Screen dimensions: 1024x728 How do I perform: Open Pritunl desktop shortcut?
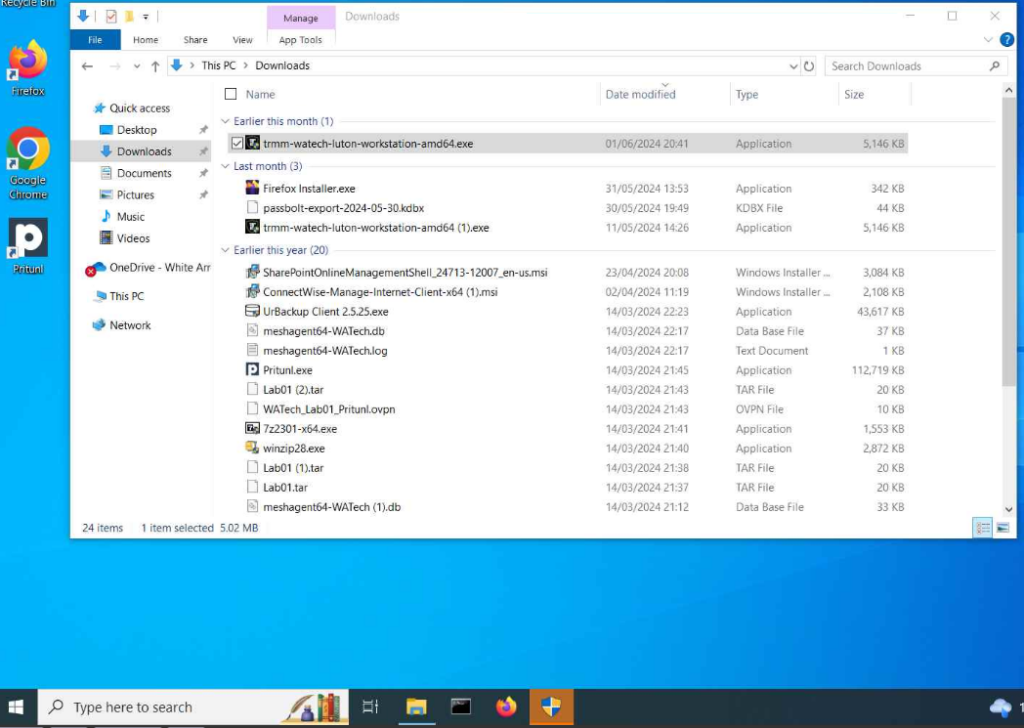28,245
